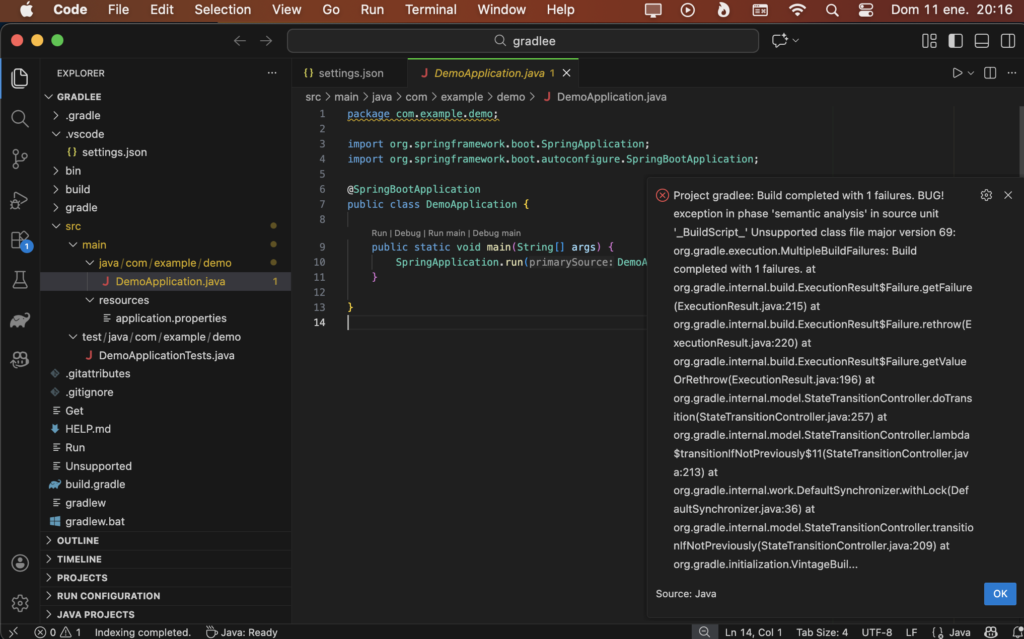Image resolution: width=1024 pixels, height=639 pixels.
Task: Open the Run Java dropdown arrow
Action: pyautogui.click(x=970, y=73)
